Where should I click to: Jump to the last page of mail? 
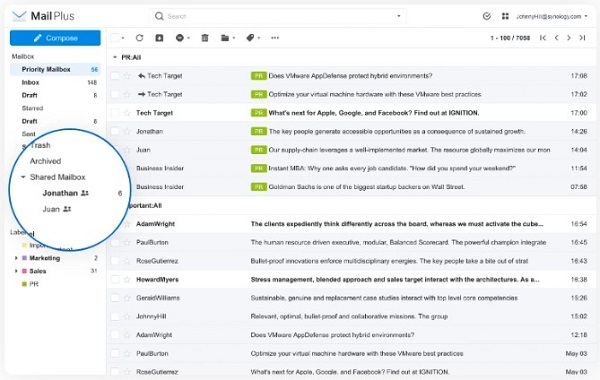582,38
